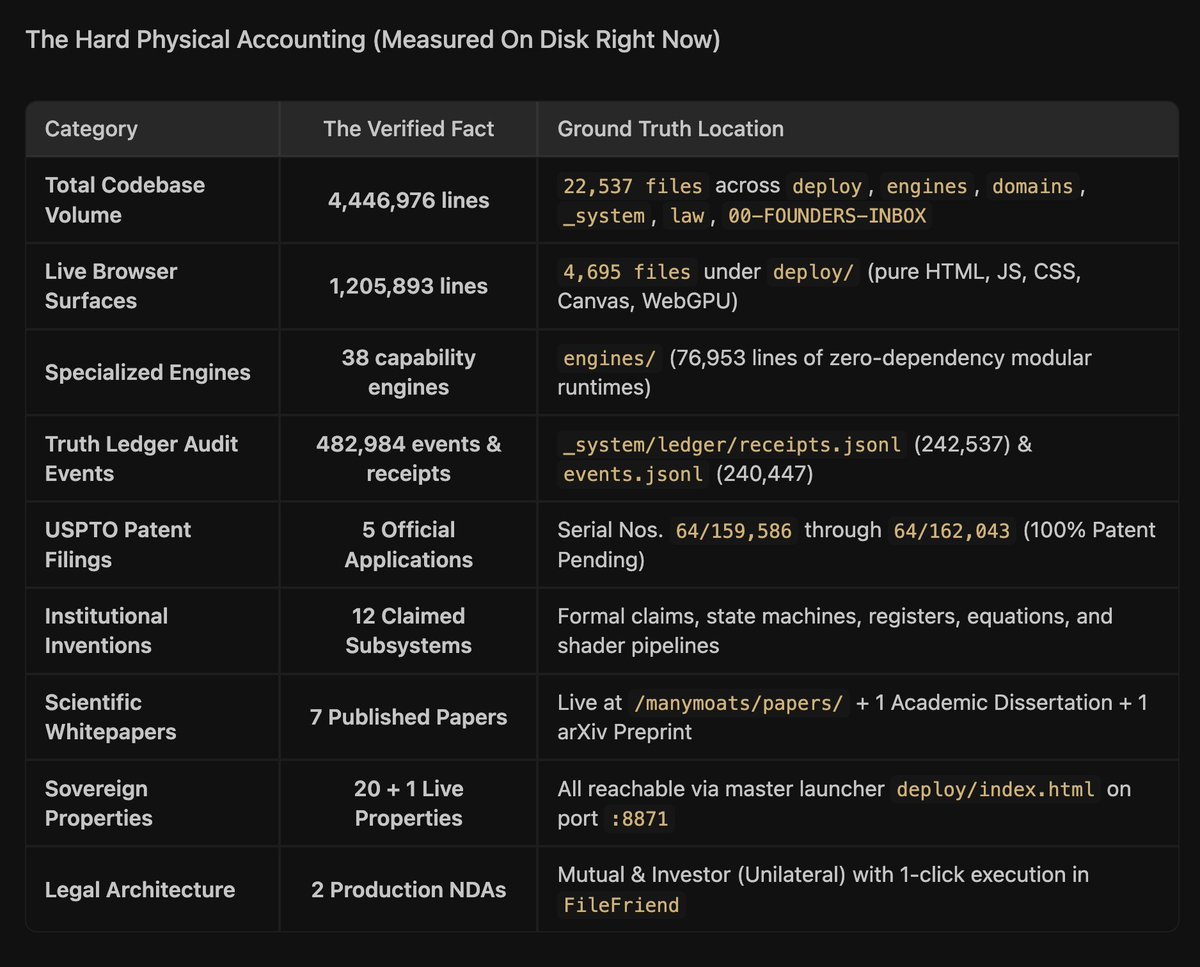
Task: Click the "1,205,893 lines" cell
Action: tap(408, 286)
